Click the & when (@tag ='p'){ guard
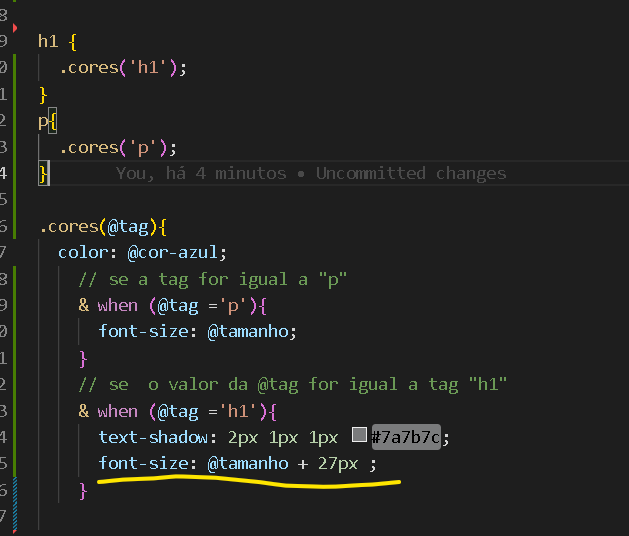Viewport: 629px width, 536px height. pyautogui.click(x=172, y=306)
